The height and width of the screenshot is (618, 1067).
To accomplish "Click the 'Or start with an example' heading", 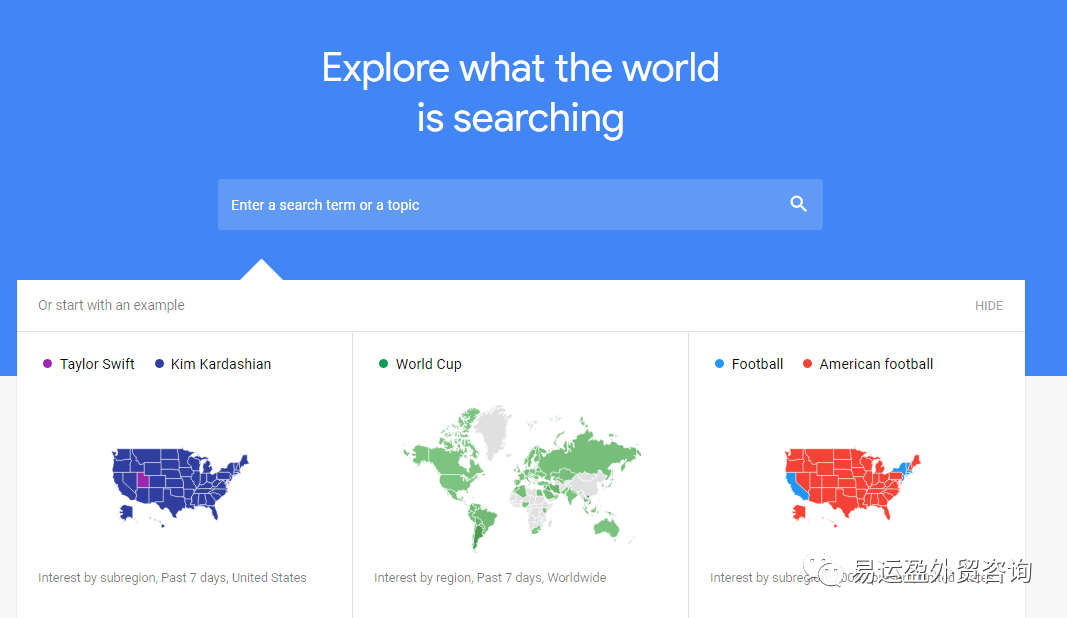I will (111, 305).
